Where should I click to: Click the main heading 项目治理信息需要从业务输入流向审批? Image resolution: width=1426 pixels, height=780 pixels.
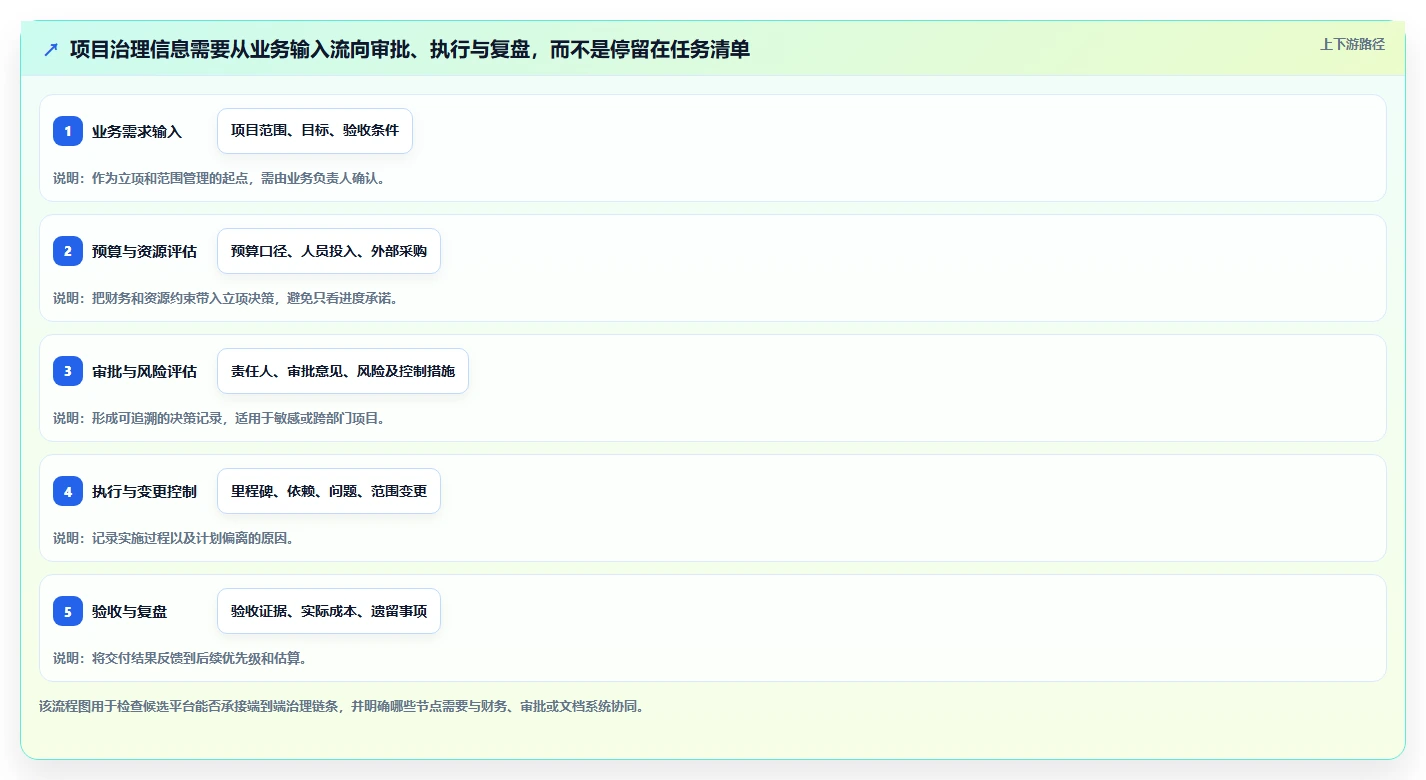tap(410, 49)
